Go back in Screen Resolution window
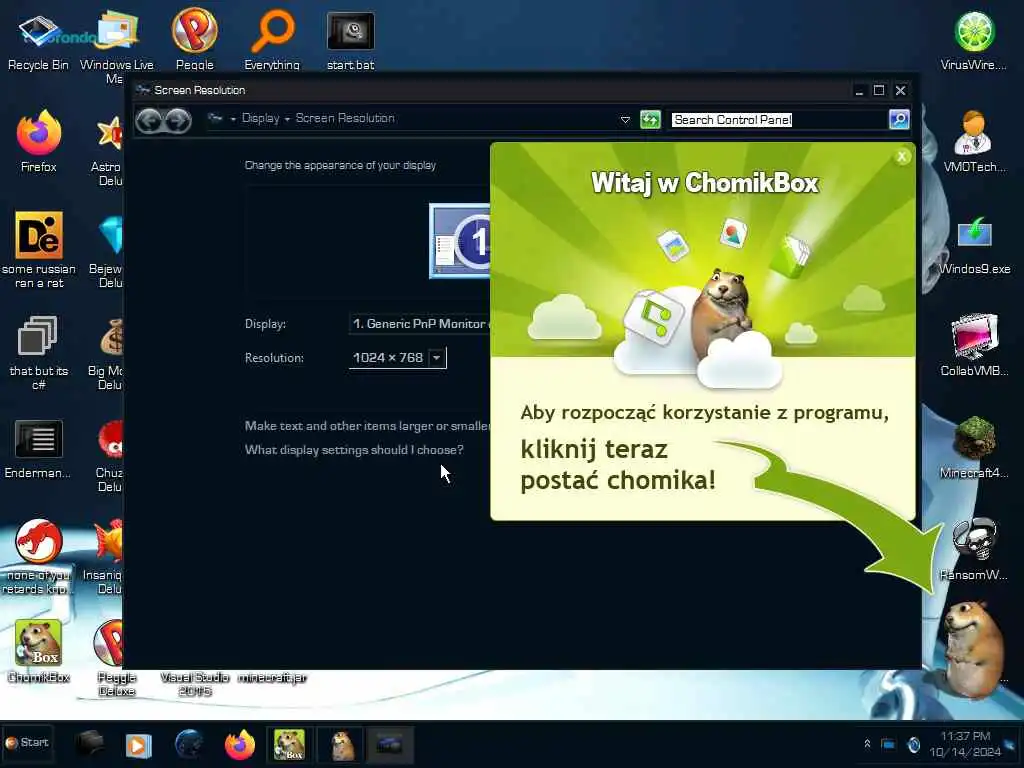The width and height of the screenshot is (1024, 768). 149,120
